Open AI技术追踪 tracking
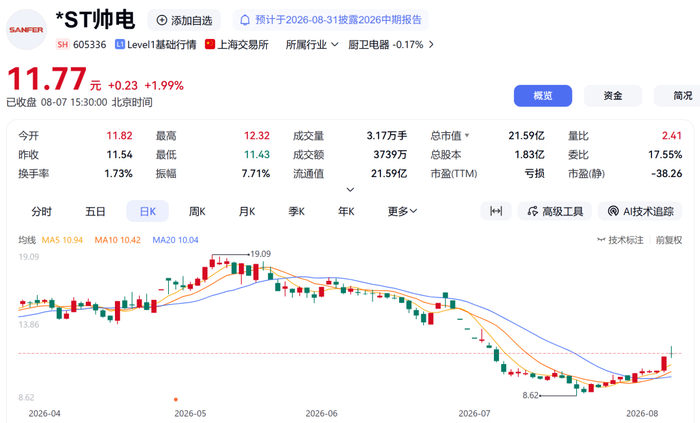This screenshot has height=423, width=700. 640,211
